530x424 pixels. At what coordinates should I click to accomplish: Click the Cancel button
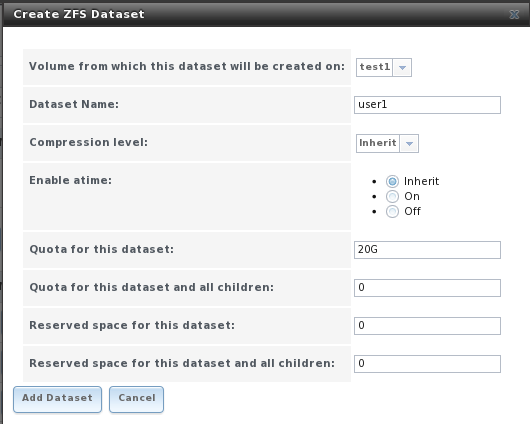[x=137, y=399]
